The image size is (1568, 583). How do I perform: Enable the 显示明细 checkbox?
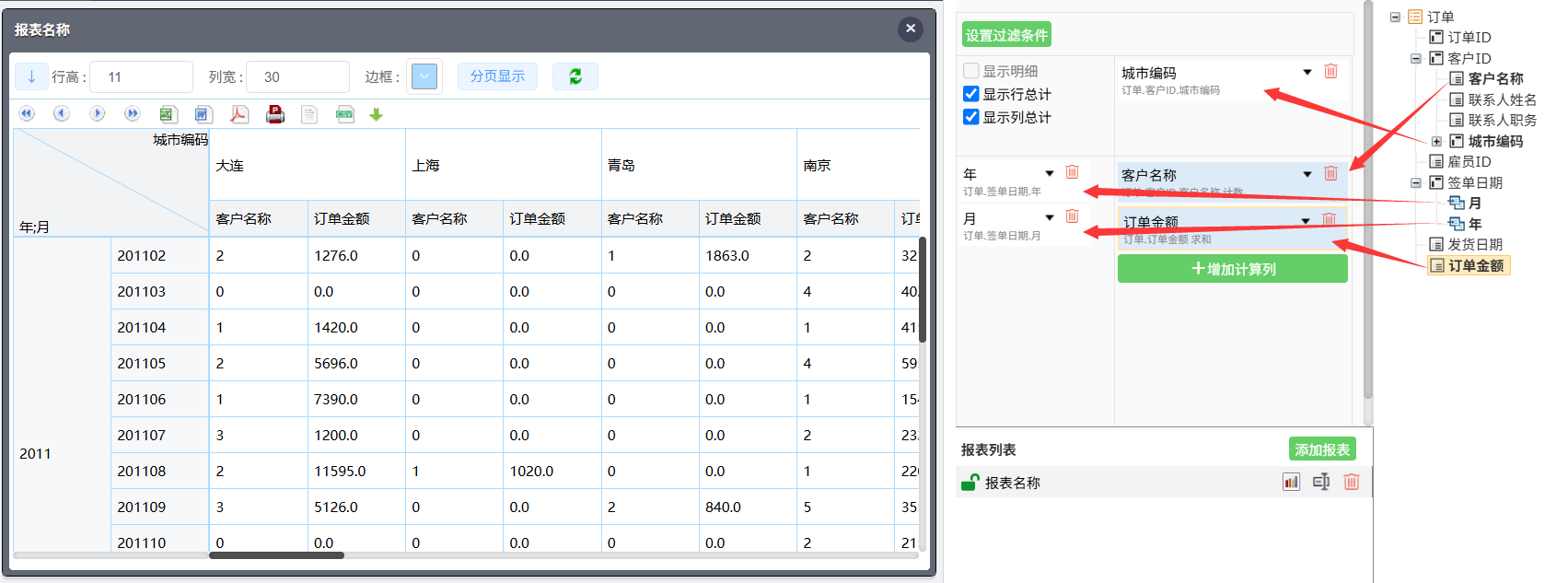click(x=970, y=71)
